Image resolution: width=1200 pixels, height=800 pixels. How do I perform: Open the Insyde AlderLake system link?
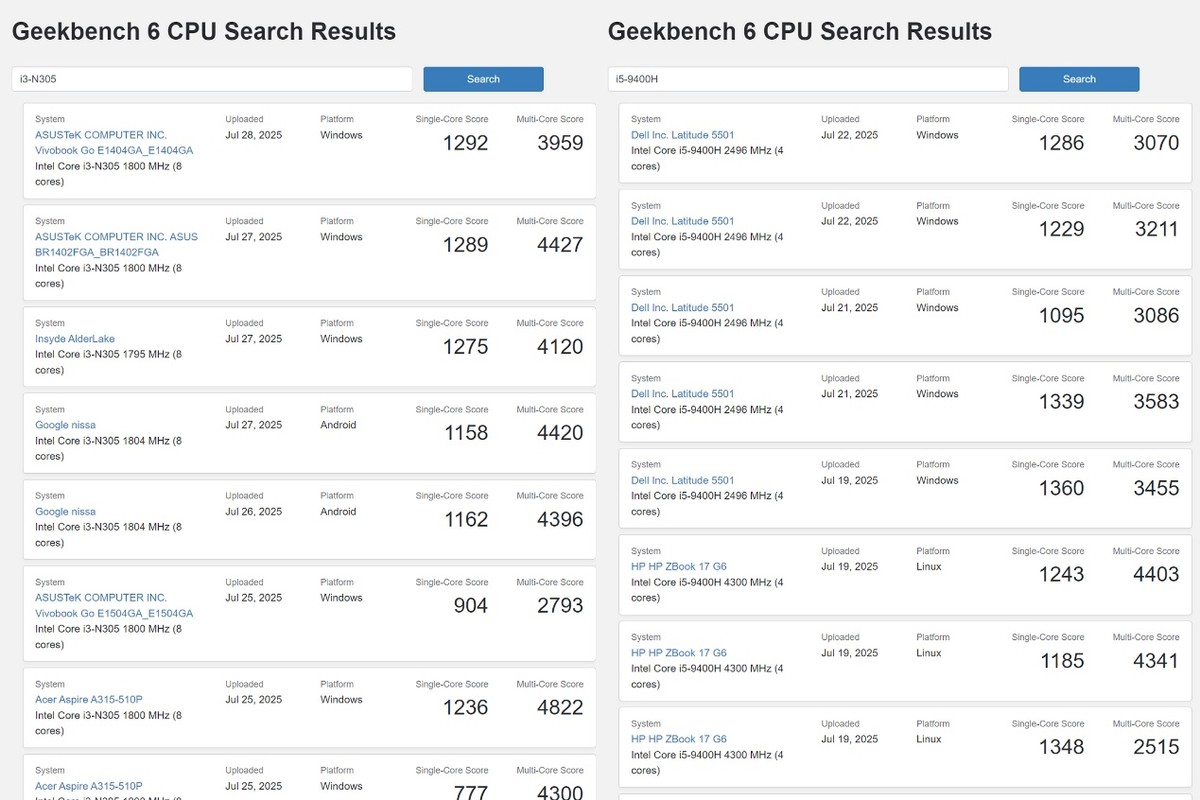(x=75, y=339)
